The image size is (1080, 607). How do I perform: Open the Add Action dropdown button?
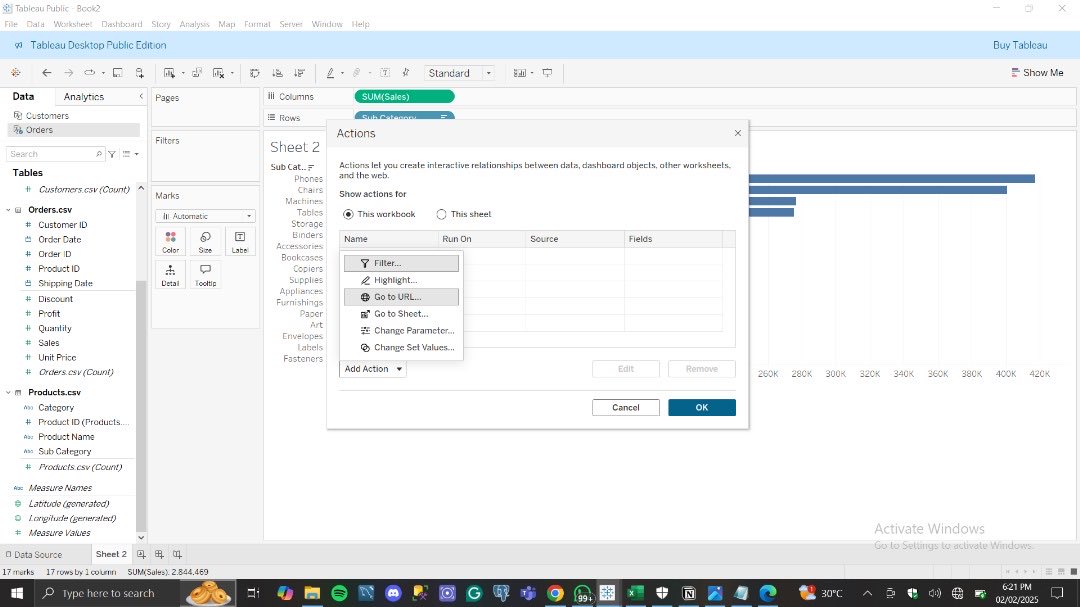tap(373, 369)
